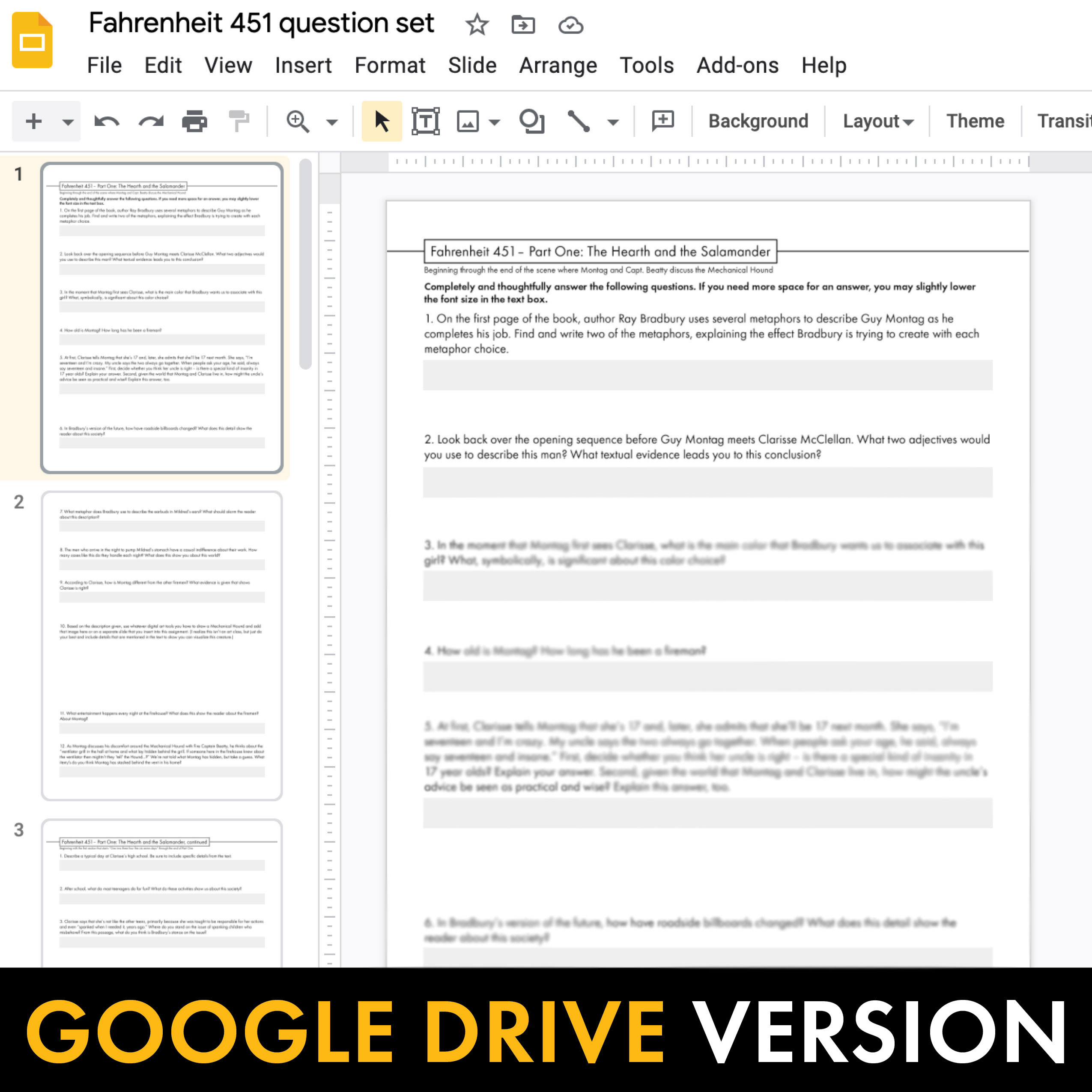Rename the Fahrenheit 451 question set title
This screenshot has width=1092, height=1092.
pyautogui.click(x=262, y=24)
